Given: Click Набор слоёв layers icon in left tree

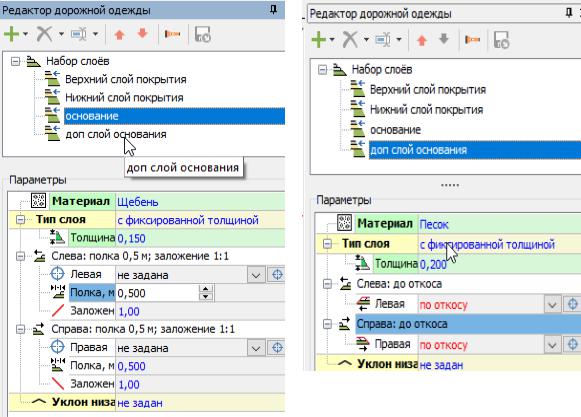Looking at the screenshot, I should pos(34,61).
